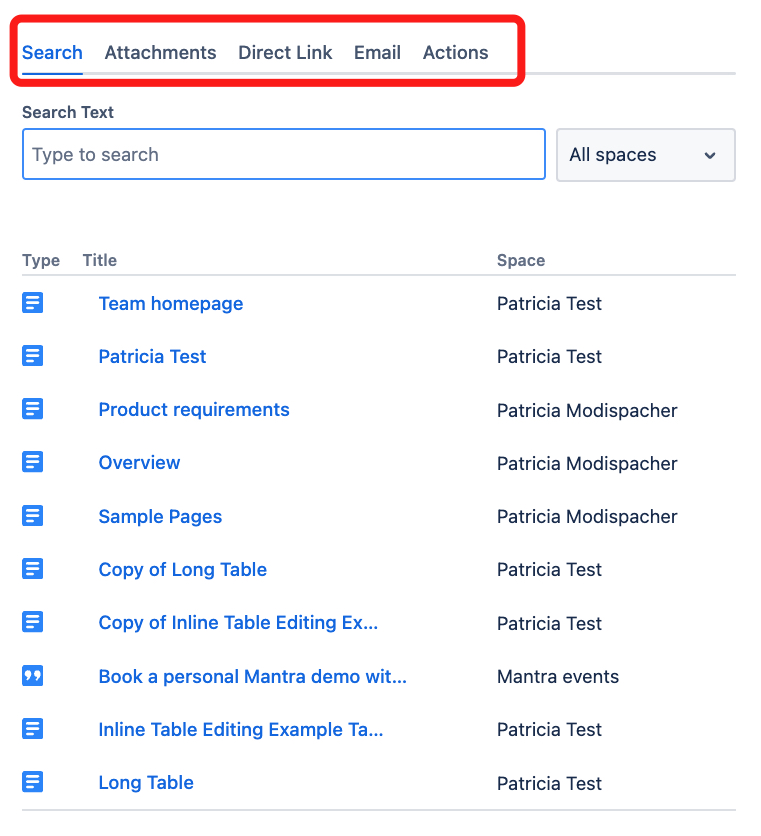761x836 pixels.
Task: Click the page icon for Copy of Long Table
Action: pos(32,569)
